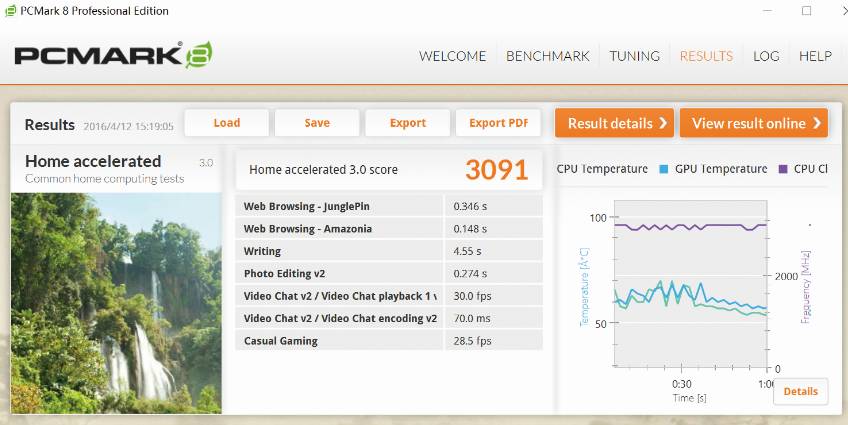Screen dimensions: 848x425
Task: Select the RESULTS tab
Action: [706, 56]
